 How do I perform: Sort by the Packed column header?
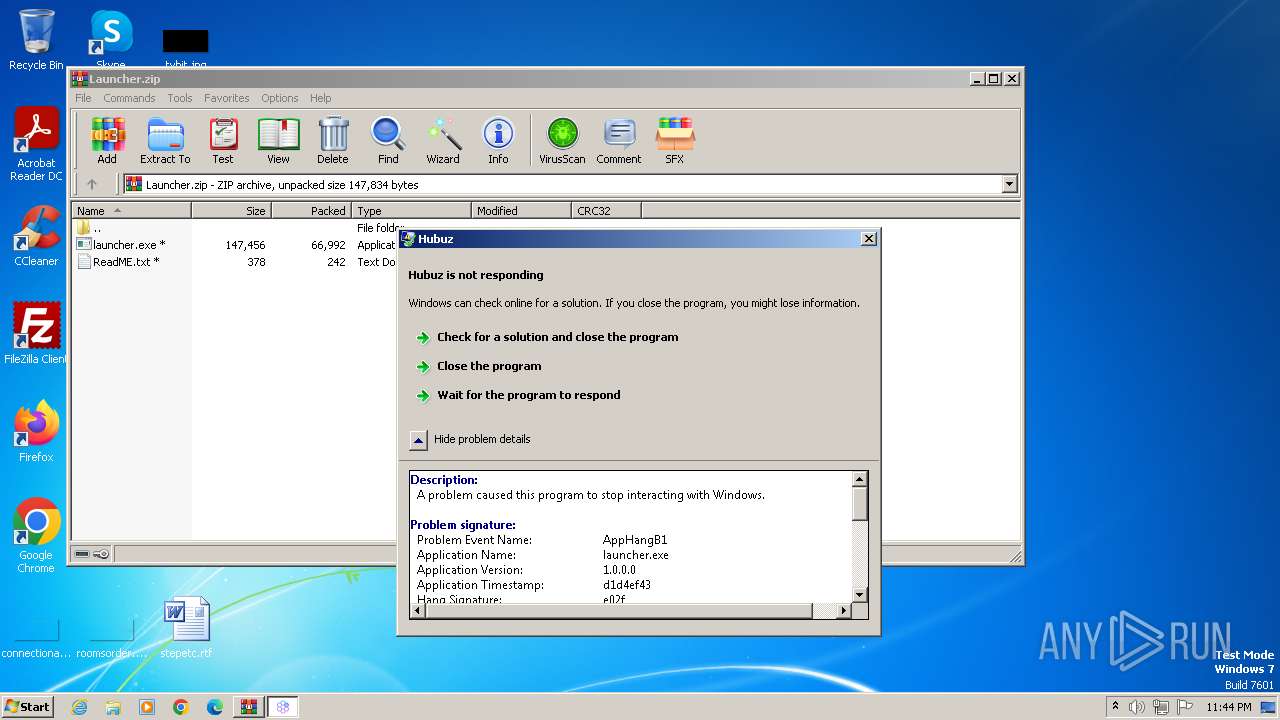tap(311, 210)
